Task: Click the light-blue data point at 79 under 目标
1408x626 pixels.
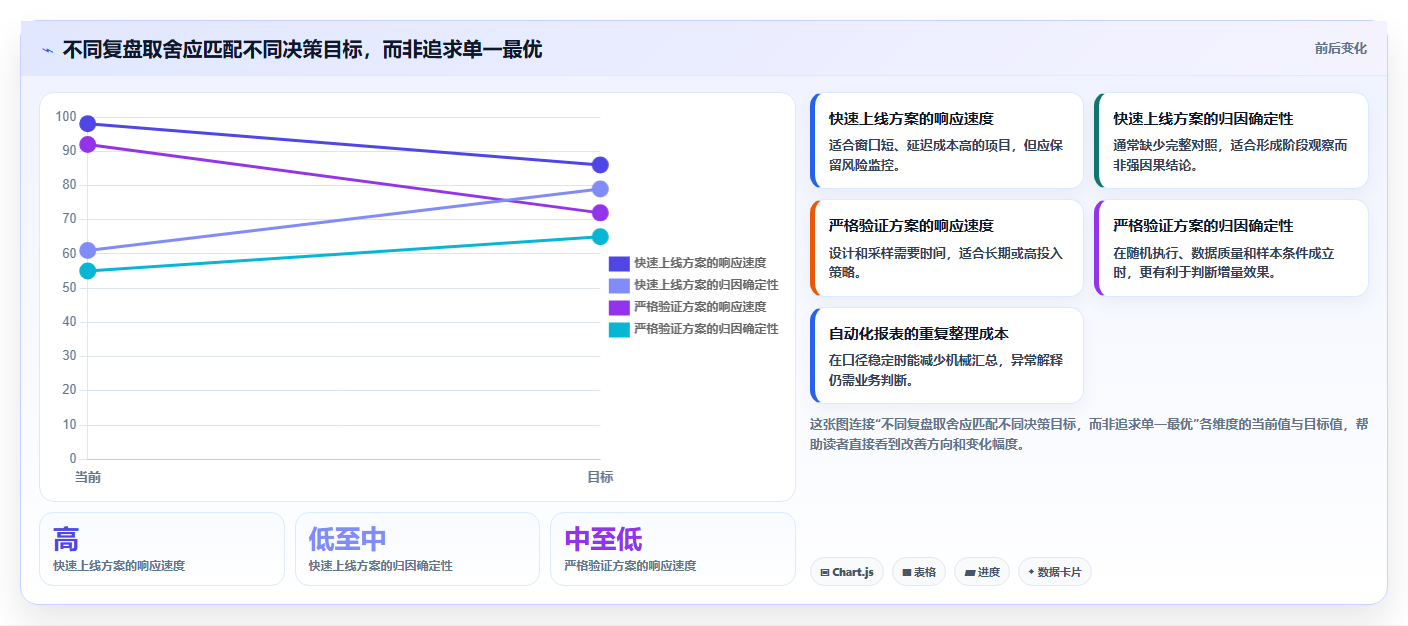Action: (x=600, y=189)
